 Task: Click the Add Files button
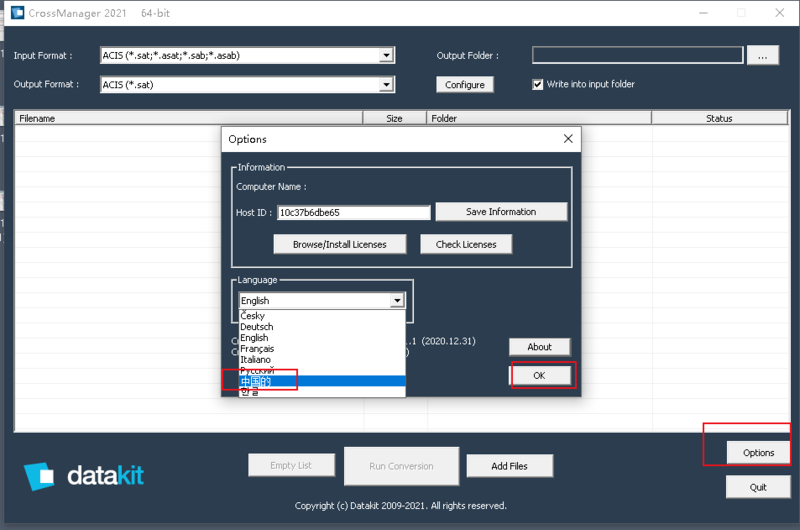tap(509, 466)
